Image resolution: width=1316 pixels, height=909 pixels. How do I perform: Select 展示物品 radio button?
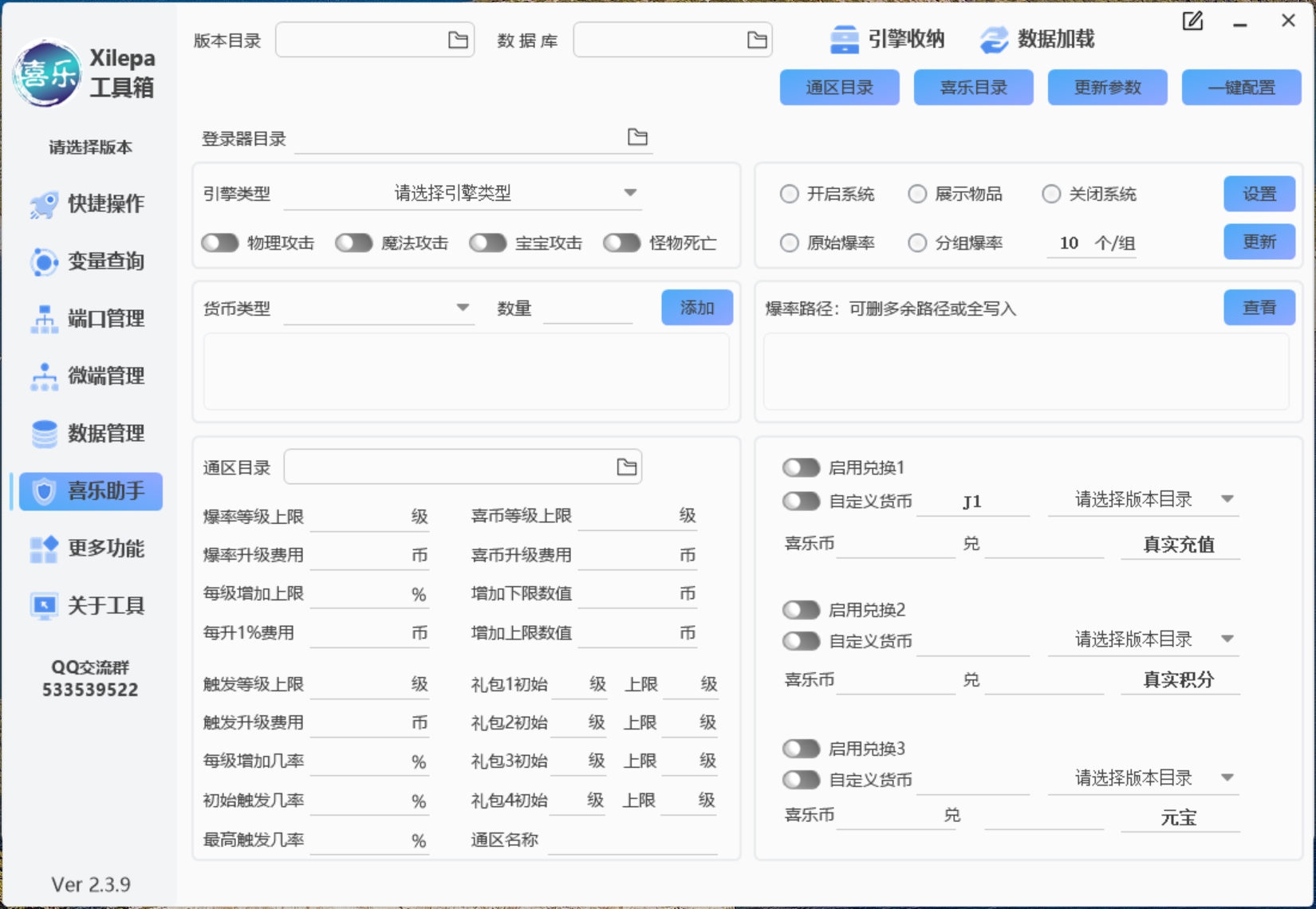tap(917, 194)
